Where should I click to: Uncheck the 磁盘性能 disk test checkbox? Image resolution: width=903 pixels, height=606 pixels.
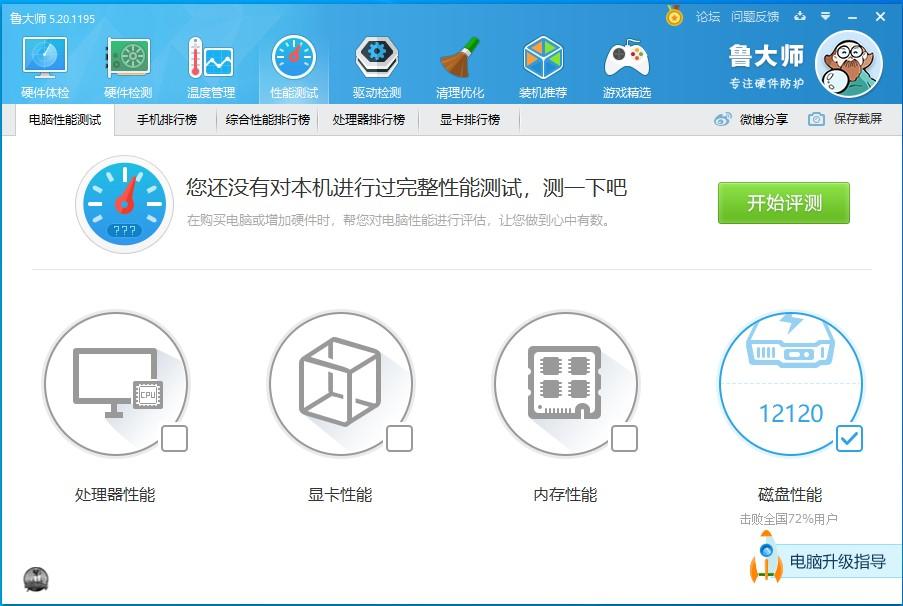[x=849, y=438]
